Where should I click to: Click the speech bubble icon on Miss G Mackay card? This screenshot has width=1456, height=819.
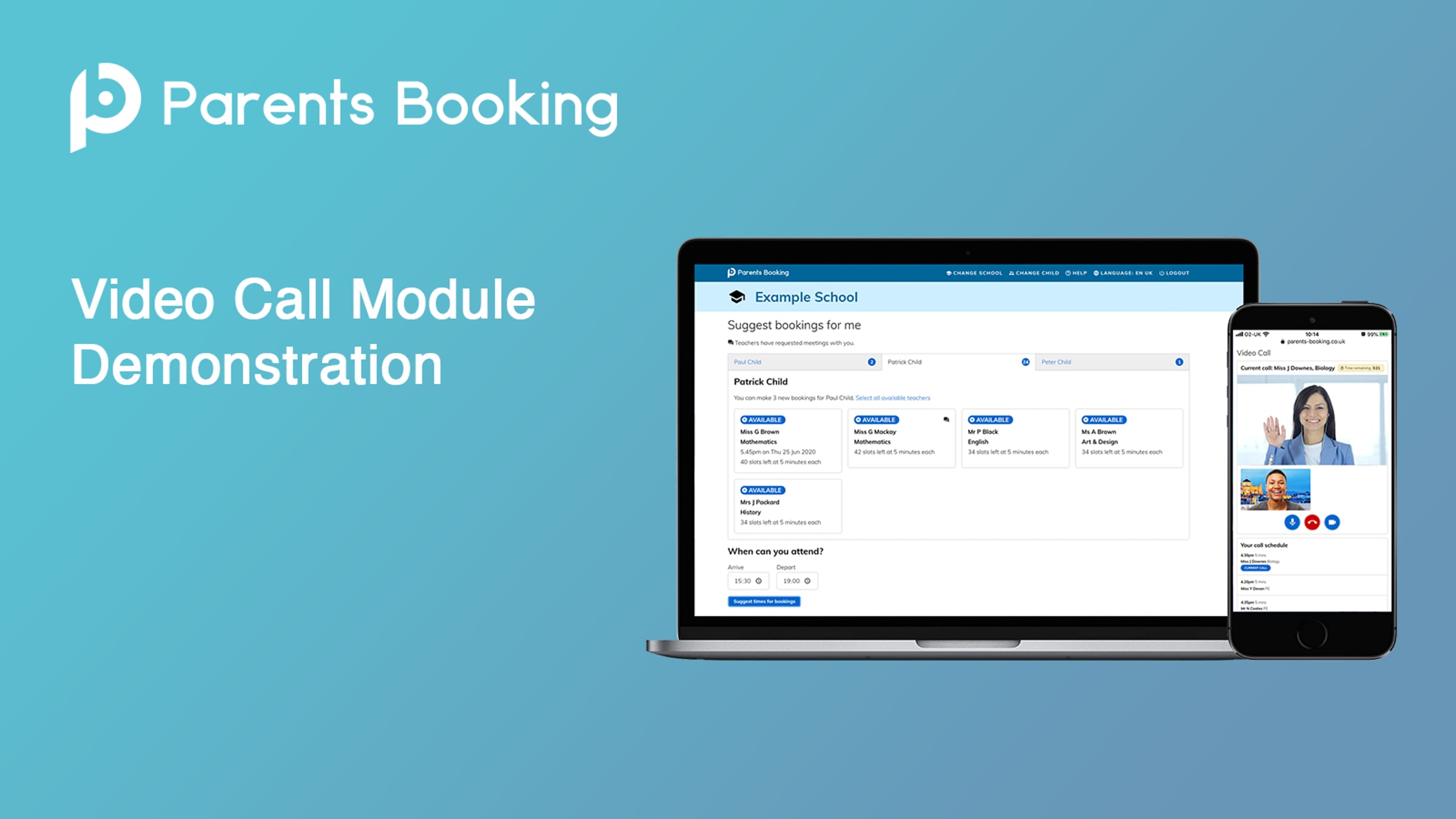946,419
